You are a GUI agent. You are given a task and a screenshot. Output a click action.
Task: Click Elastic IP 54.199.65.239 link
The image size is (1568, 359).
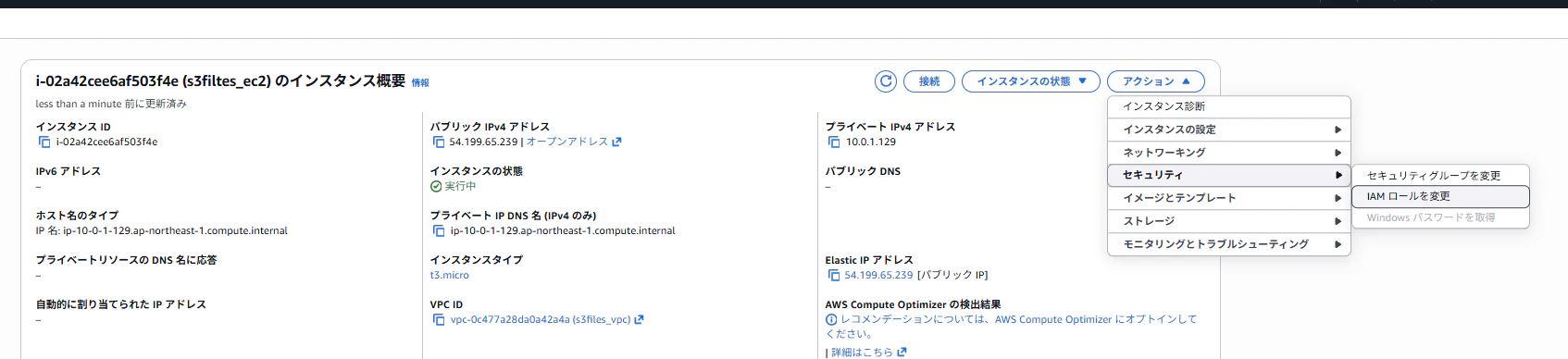(878, 275)
